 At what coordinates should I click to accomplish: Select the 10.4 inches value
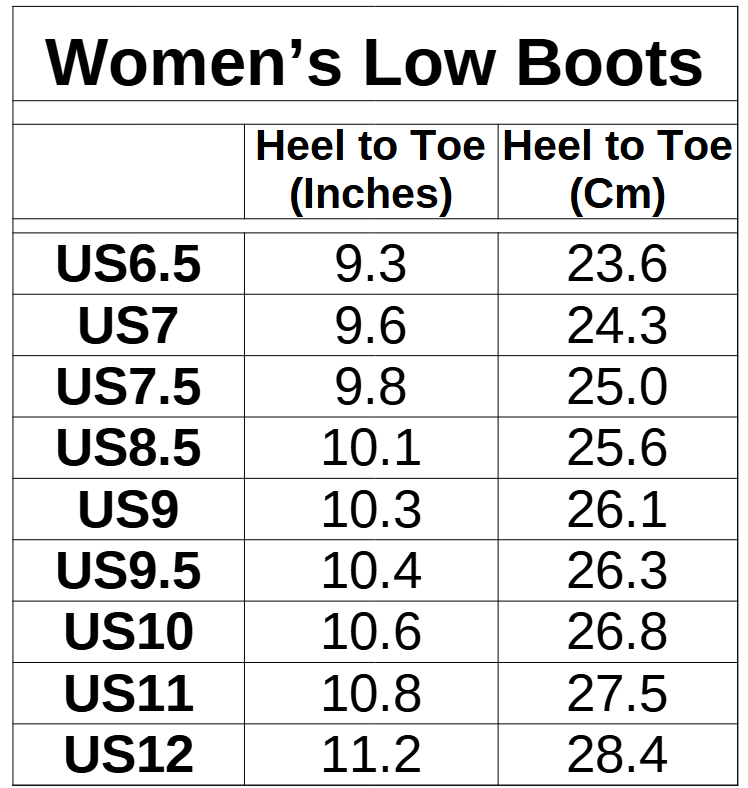click(x=370, y=571)
